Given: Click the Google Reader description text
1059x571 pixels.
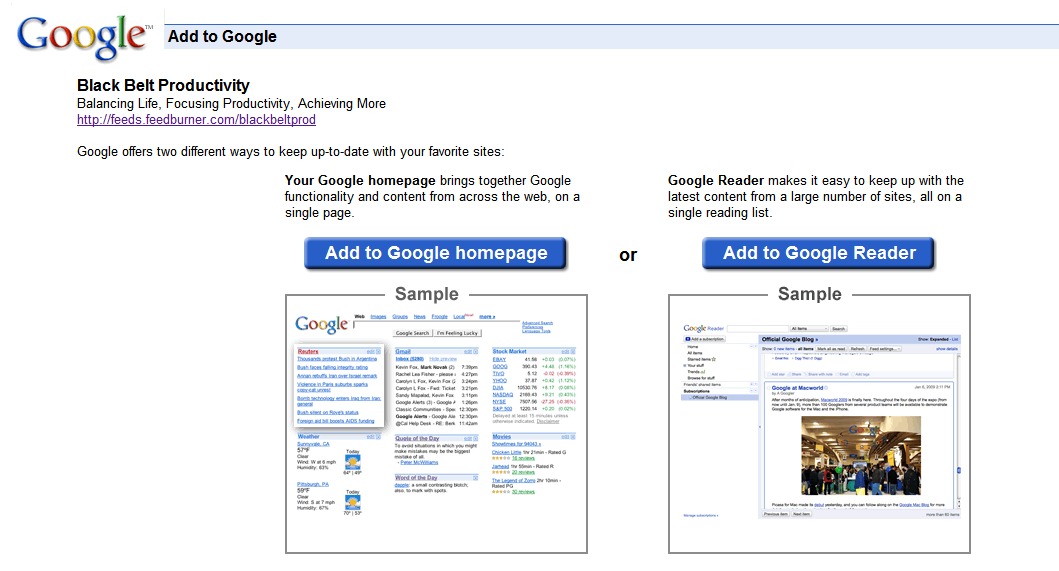Looking at the screenshot, I should point(816,196).
